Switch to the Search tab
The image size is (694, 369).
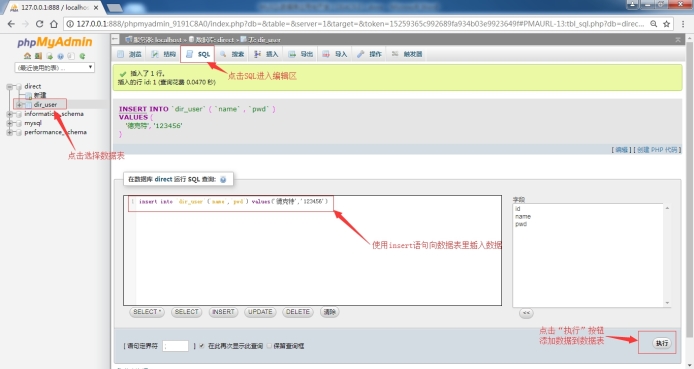(x=232, y=54)
